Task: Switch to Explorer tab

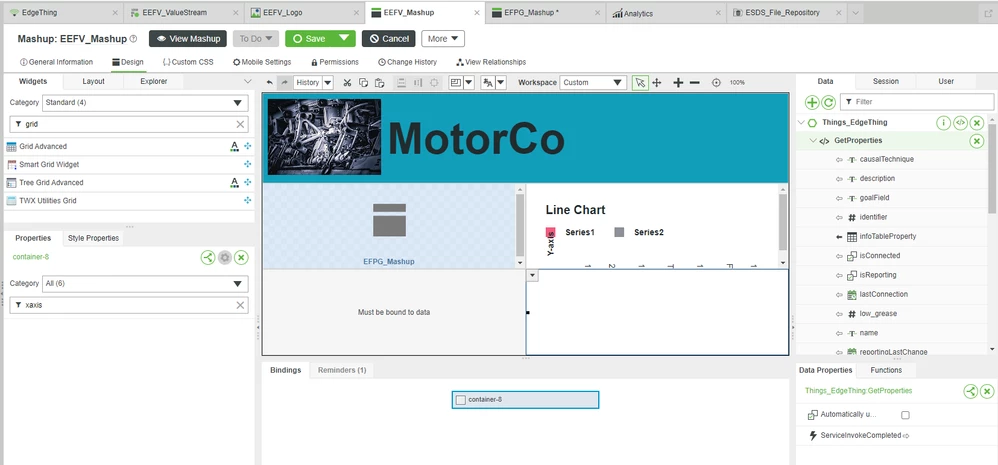Action: tap(154, 81)
